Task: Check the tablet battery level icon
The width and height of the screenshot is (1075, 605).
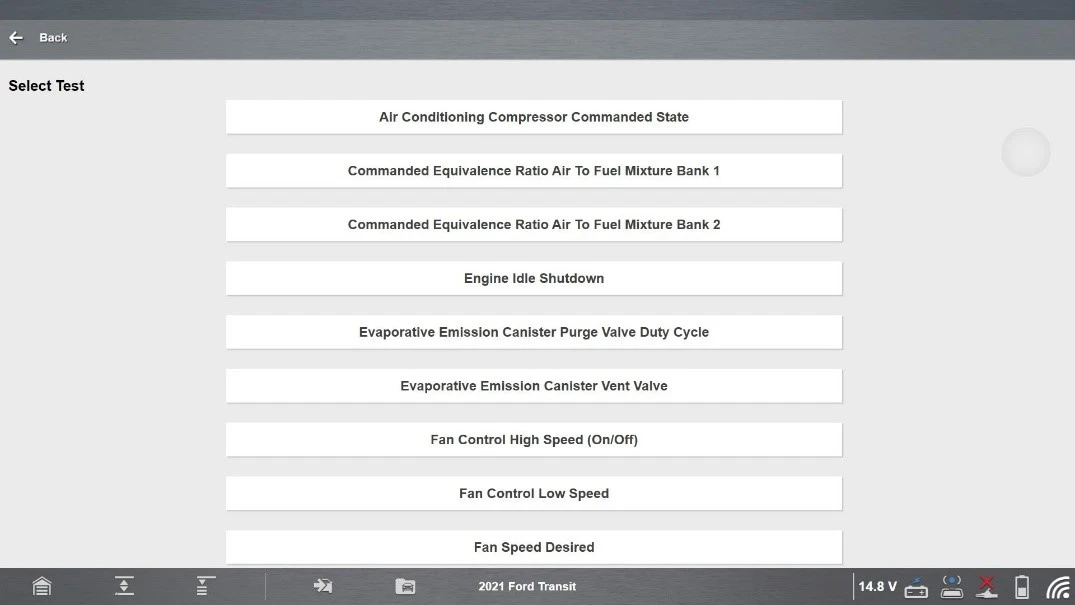Action: (1022, 586)
